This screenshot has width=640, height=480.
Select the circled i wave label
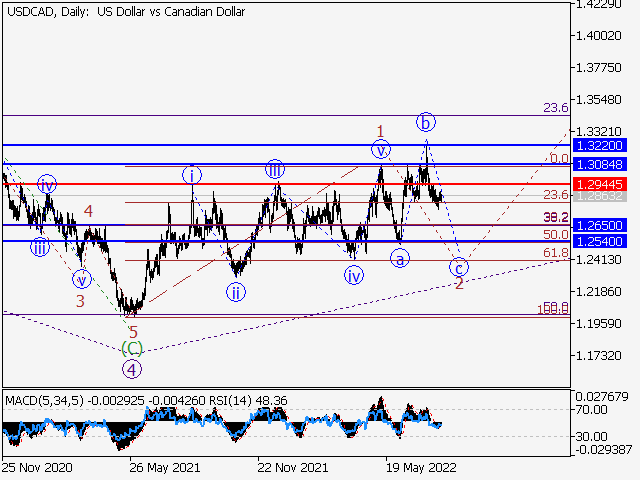pyautogui.click(x=193, y=175)
